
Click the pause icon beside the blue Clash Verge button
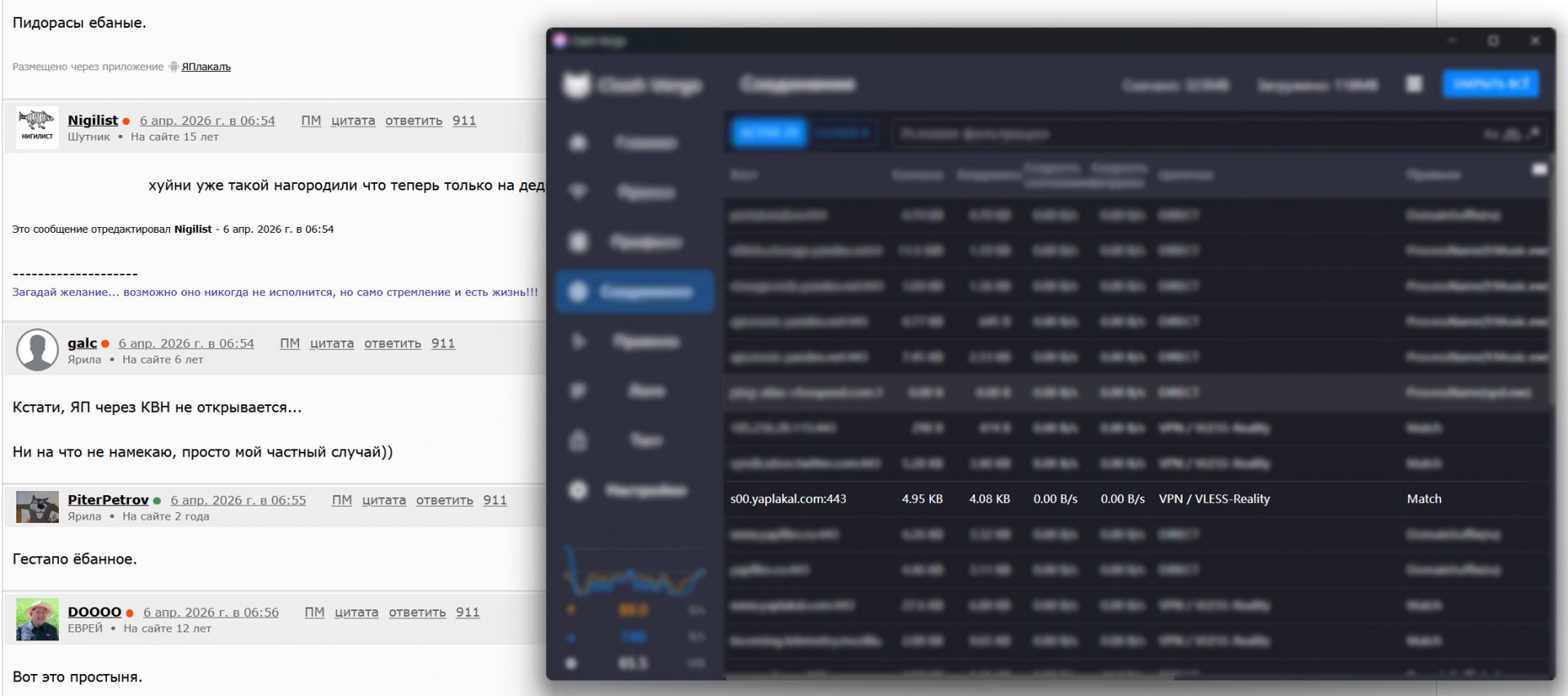pyautogui.click(x=1414, y=84)
